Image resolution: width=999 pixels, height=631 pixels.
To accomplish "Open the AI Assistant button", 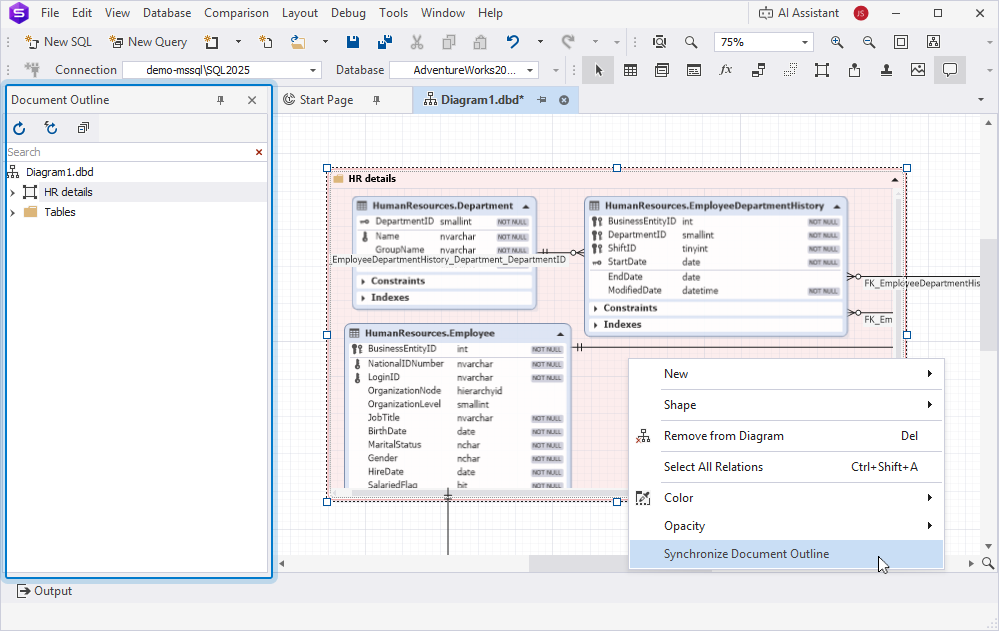I will [799, 13].
